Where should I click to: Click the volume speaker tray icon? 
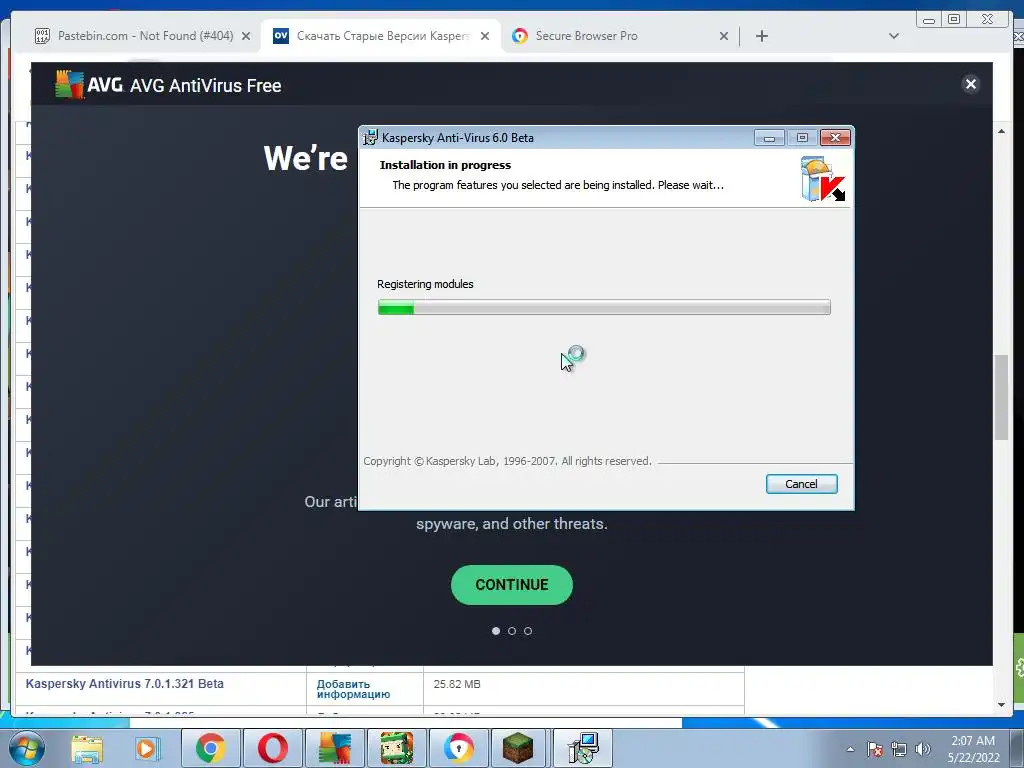tap(923, 749)
